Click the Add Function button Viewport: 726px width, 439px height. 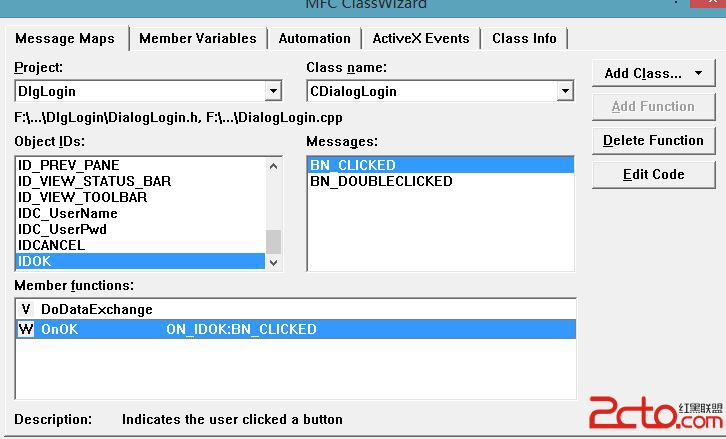(x=653, y=107)
